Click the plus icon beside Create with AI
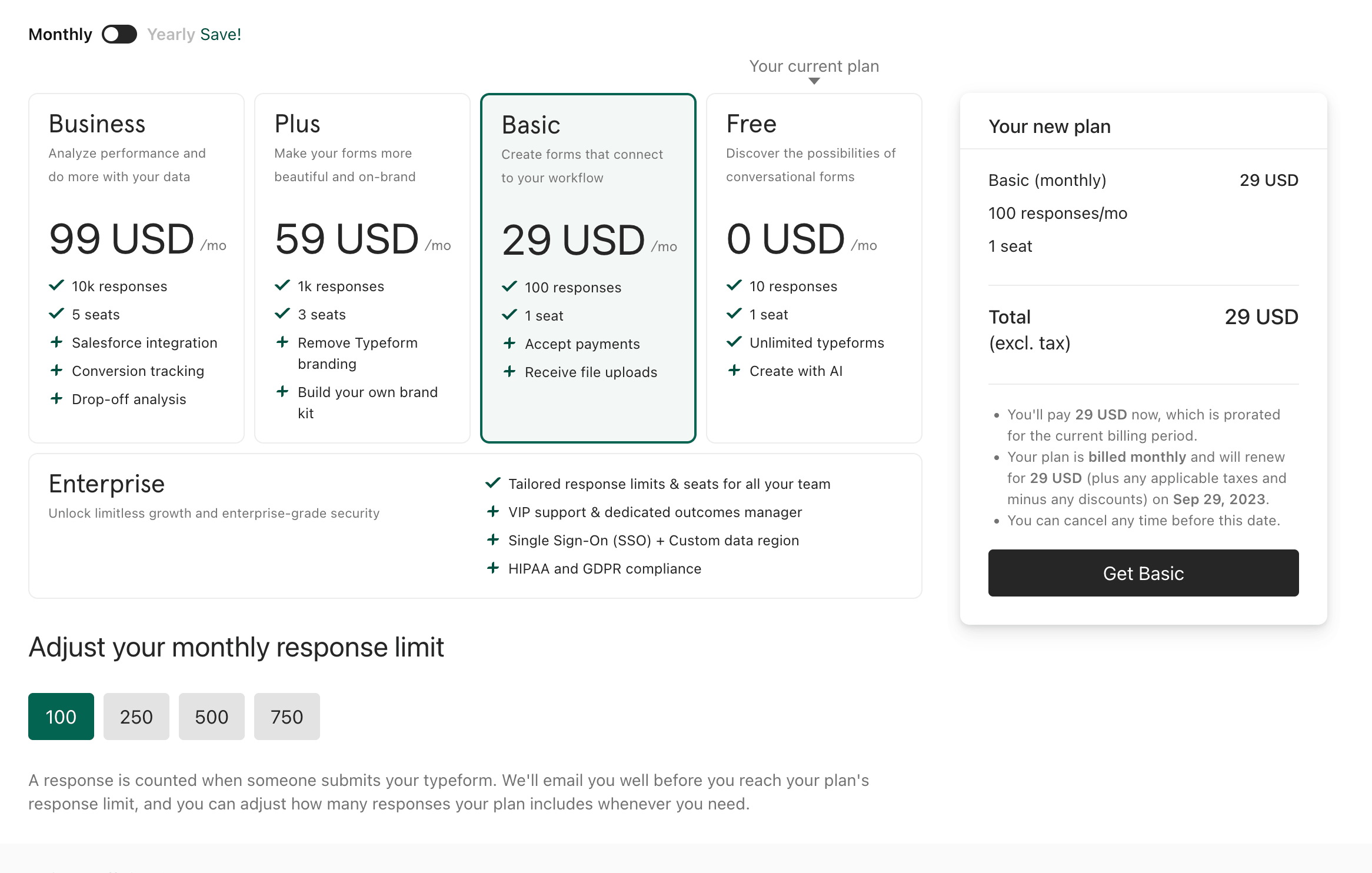This screenshot has height=873, width=1372. pyautogui.click(x=734, y=371)
